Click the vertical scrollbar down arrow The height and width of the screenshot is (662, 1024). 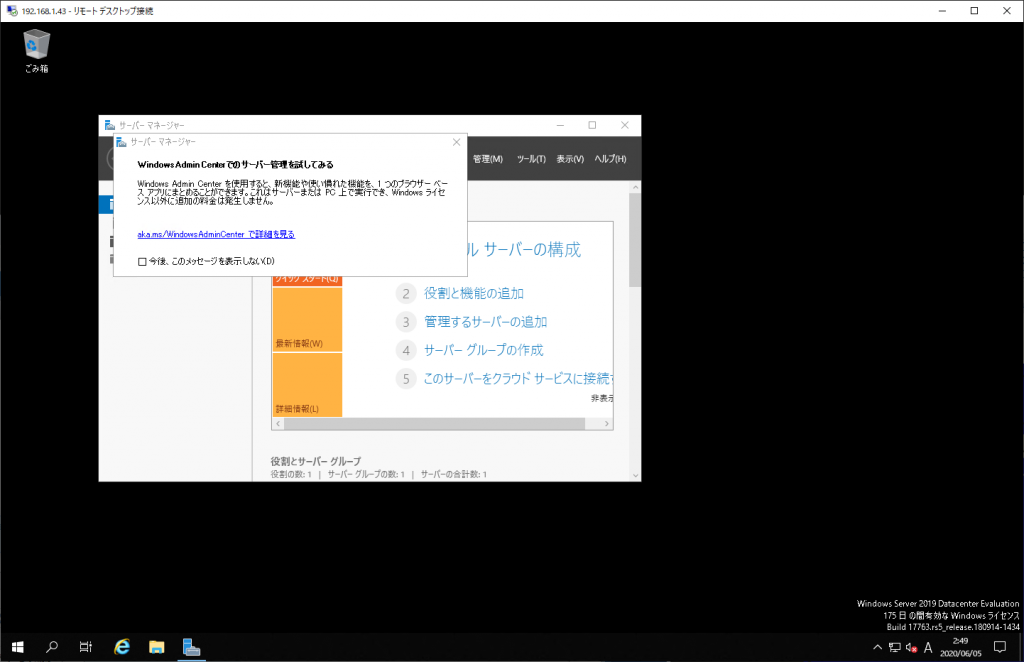pyautogui.click(x=635, y=475)
